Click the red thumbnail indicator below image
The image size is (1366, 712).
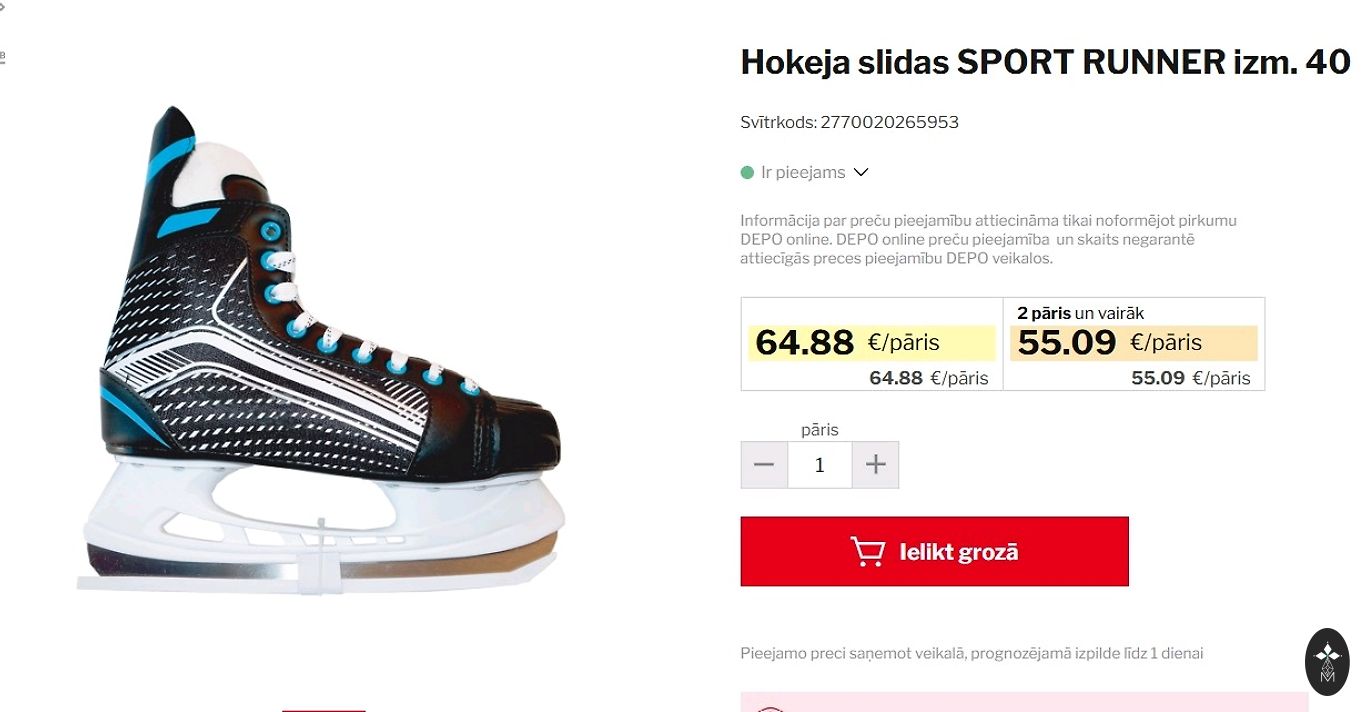tap(324, 709)
